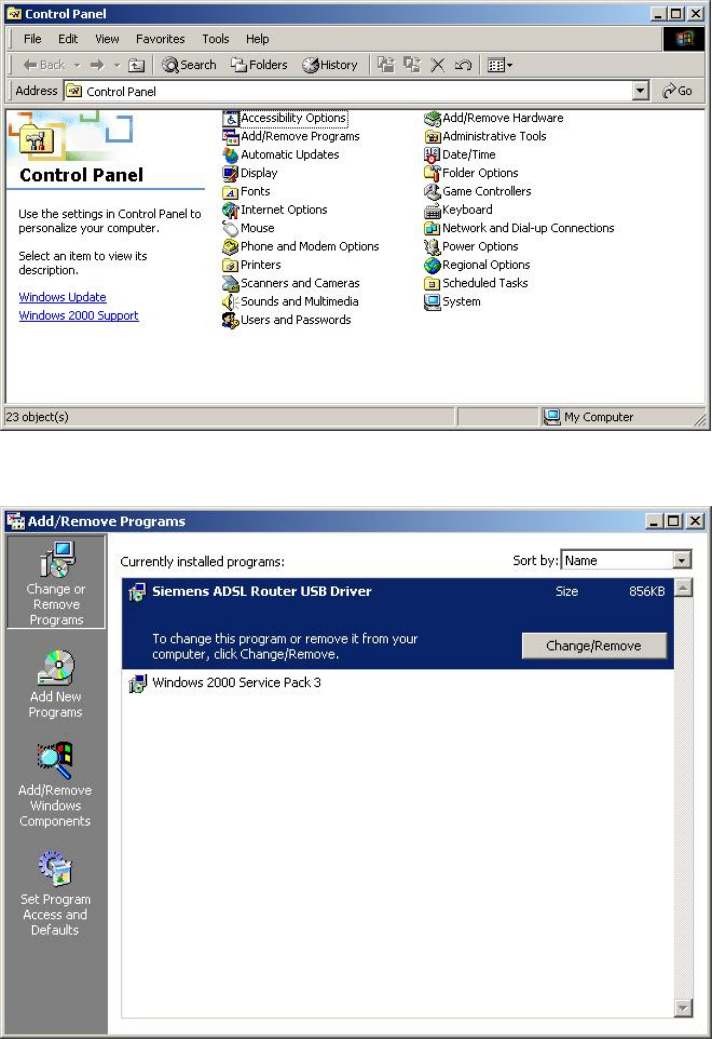
Task: Follow the Windows Update link
Action: coord(62,298)
